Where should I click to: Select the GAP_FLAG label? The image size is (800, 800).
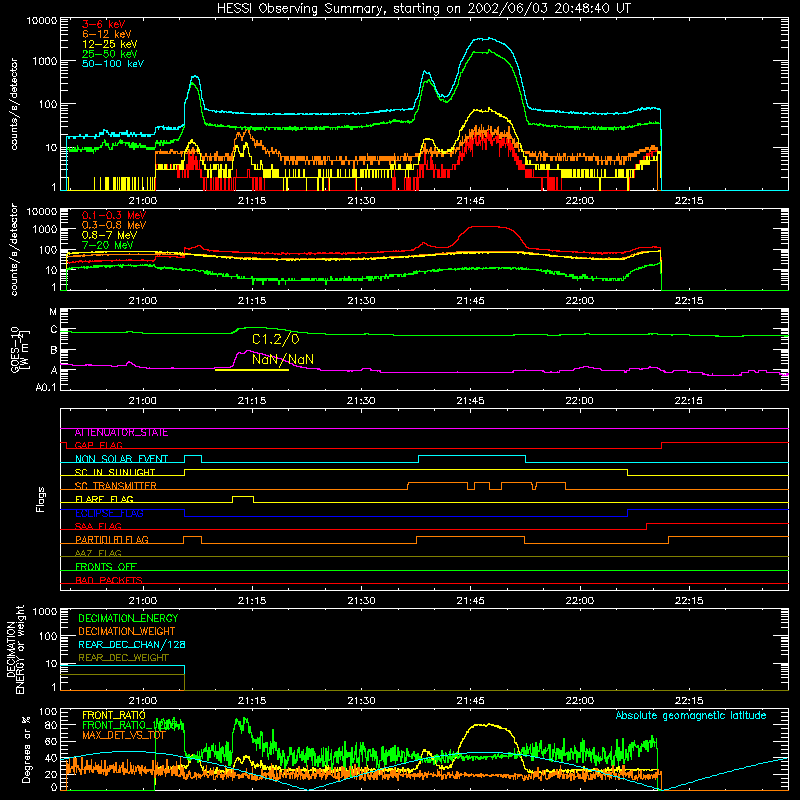98,445
